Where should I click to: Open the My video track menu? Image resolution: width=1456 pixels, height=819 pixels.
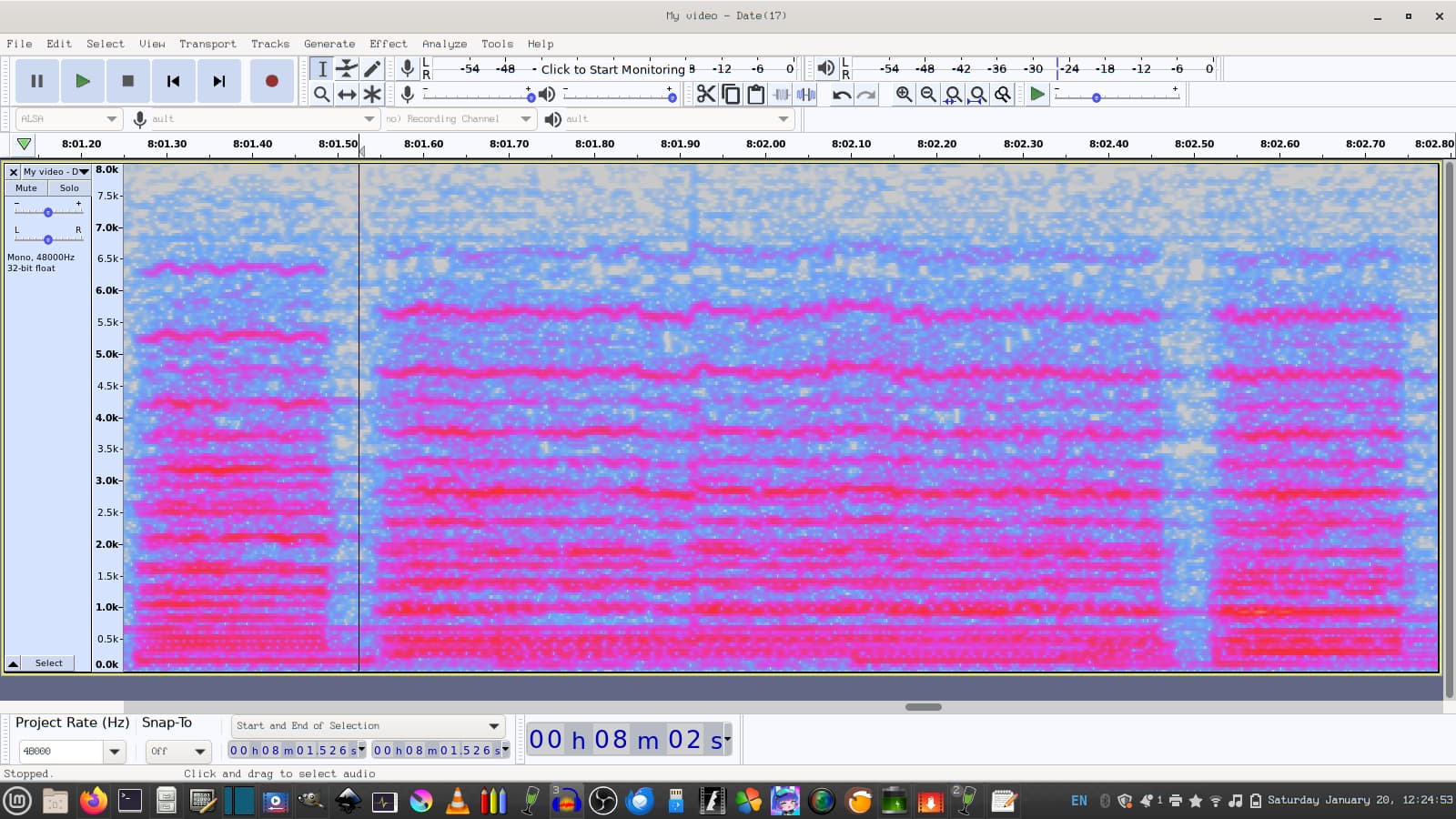click(82, 171)
